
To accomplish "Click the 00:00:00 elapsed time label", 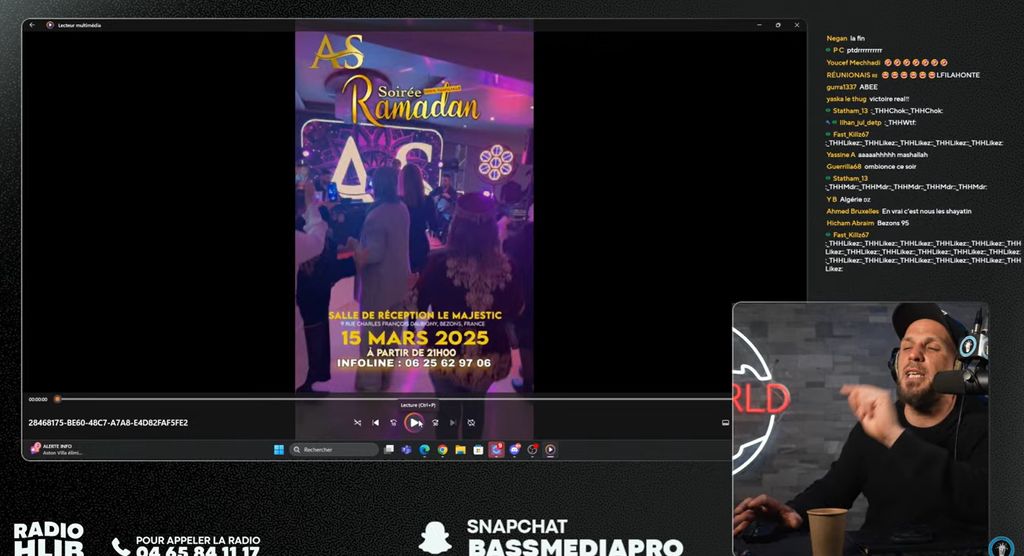I will [x=38, y=399].
